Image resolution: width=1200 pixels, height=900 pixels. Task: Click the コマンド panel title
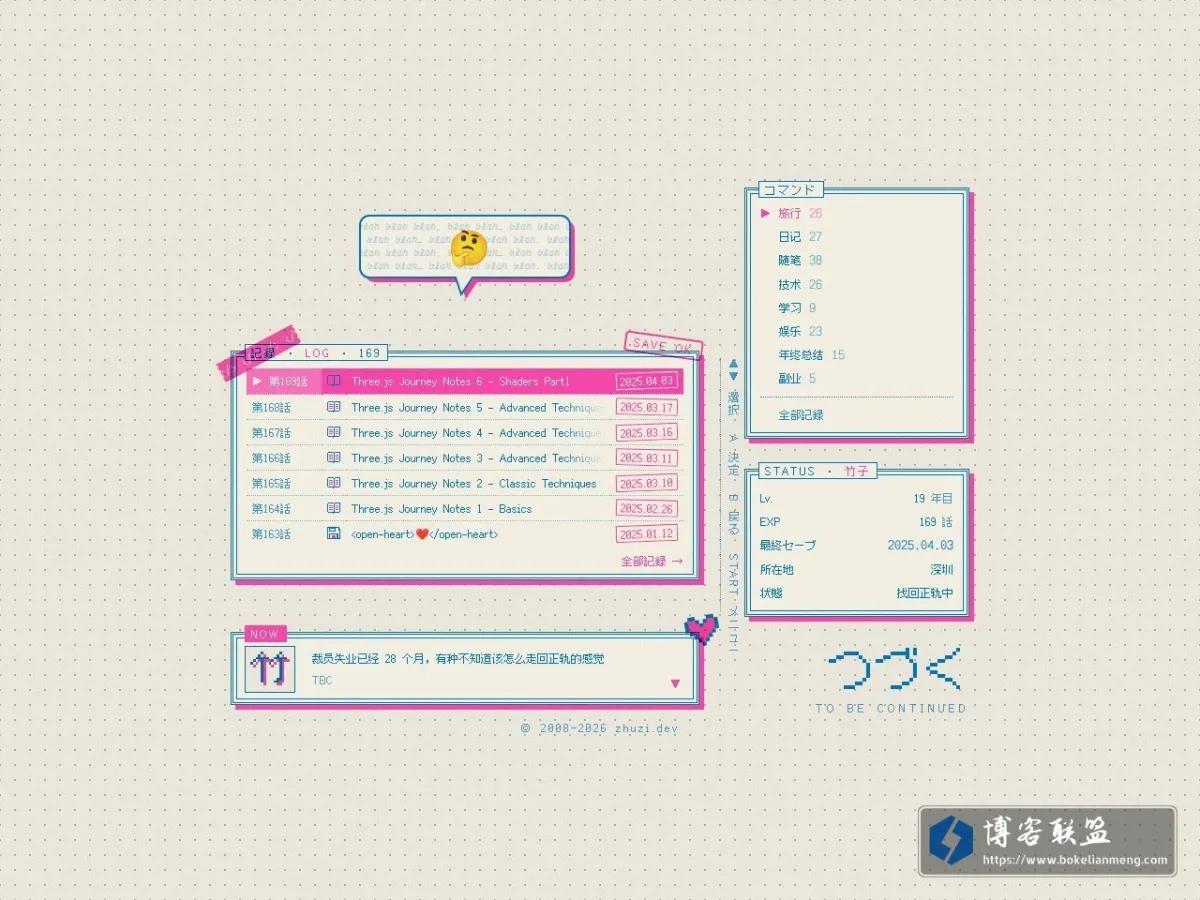pos(789,189)
